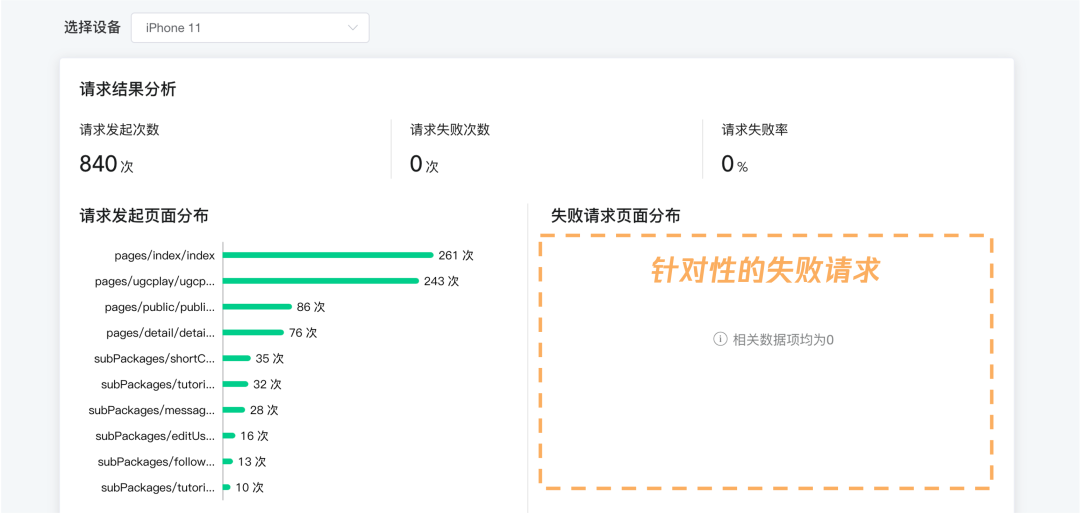Image resolution: width=1080 pixels, height=514 pixels.
Task: Select the subPackages/editUs... label
Action: [155, 435]
